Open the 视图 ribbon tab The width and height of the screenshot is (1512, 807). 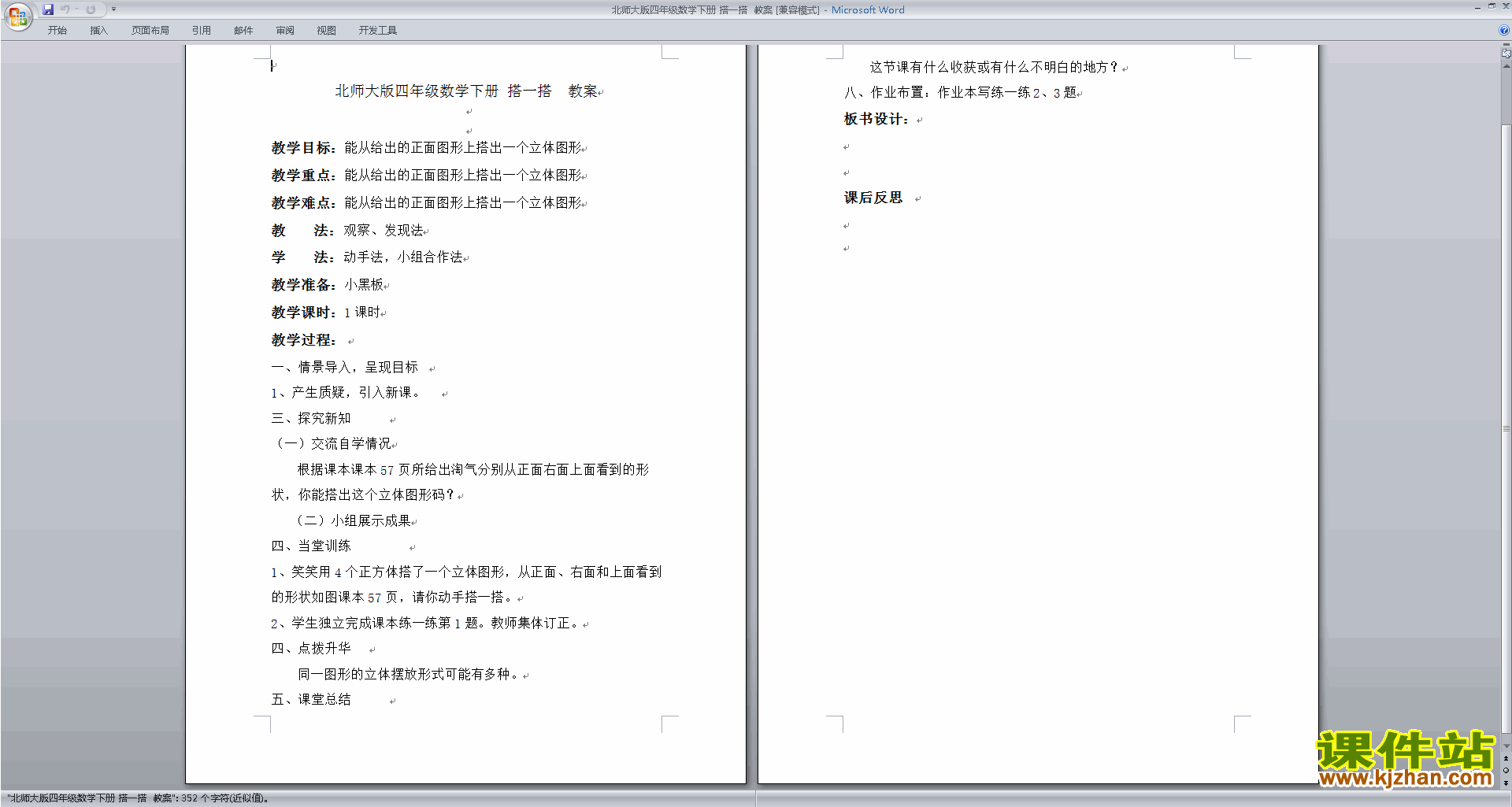[327, 30]
